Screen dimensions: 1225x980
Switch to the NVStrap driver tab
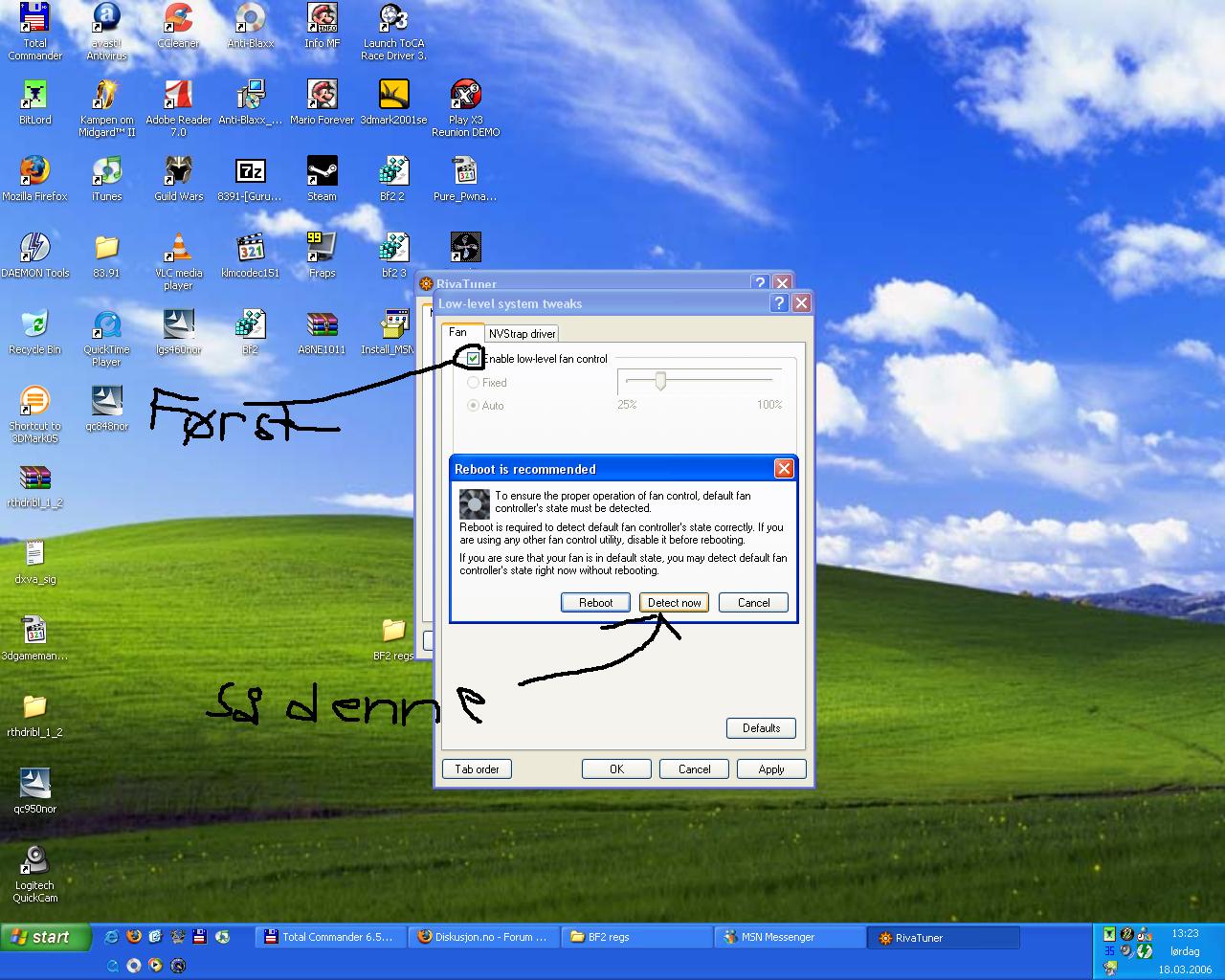point(522,334)
